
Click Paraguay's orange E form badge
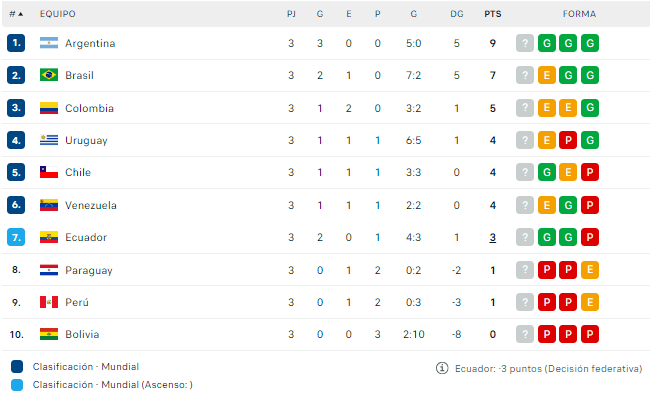click(x=590, y=270)
